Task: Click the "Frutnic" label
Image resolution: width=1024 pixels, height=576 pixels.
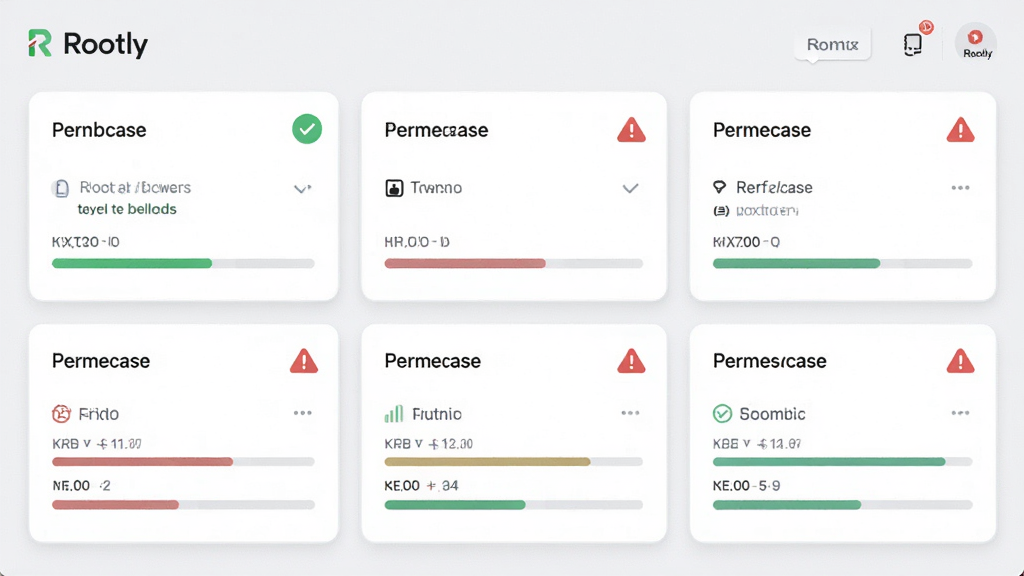Action: [437, 414]
